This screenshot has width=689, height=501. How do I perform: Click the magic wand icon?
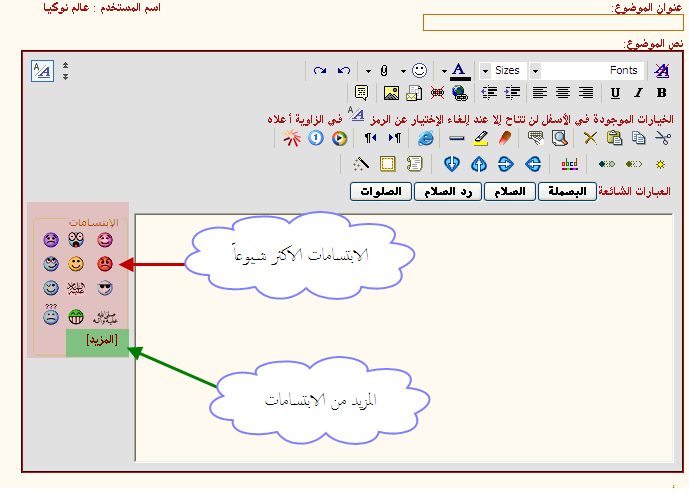tap(361, 163)
